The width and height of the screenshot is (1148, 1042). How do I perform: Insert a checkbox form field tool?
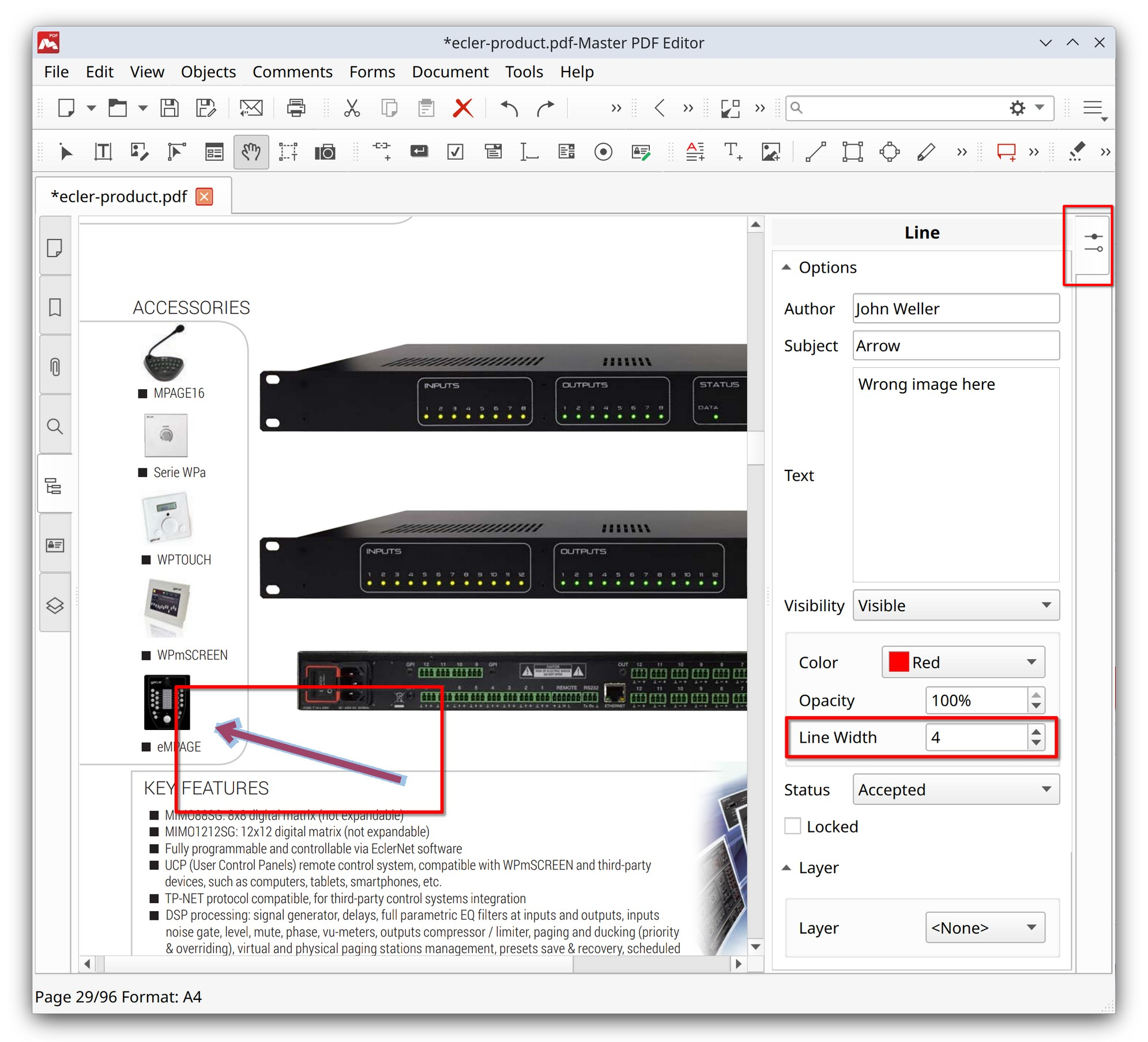coord(455,152)
